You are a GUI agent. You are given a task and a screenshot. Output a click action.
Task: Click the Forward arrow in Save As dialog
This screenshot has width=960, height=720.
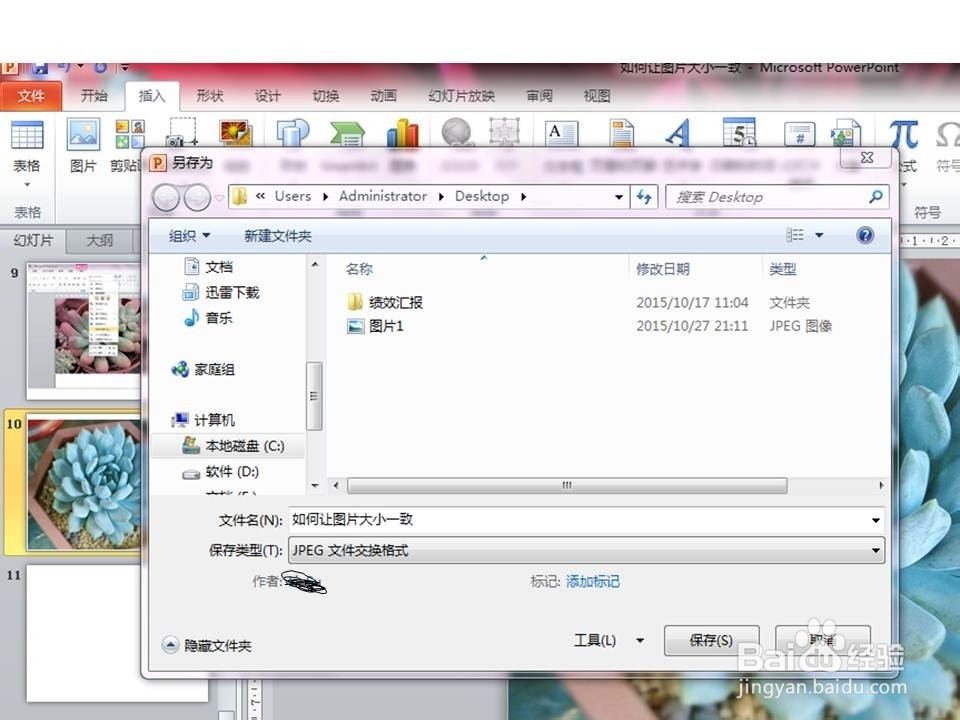(197, 197)
